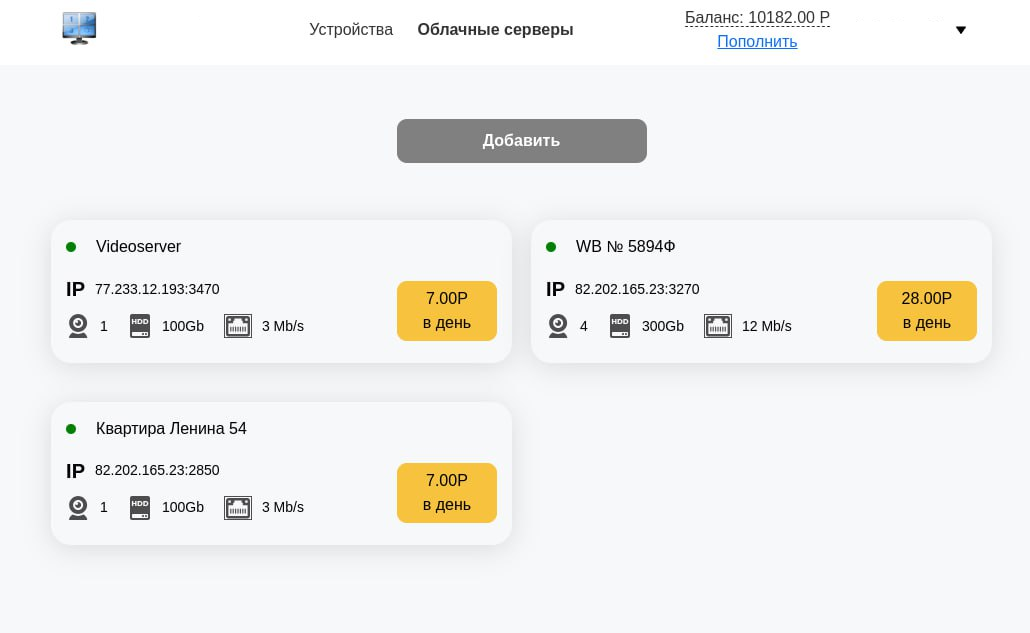Click network icon on Квартира Ленина 54 card

pos(238,508)
